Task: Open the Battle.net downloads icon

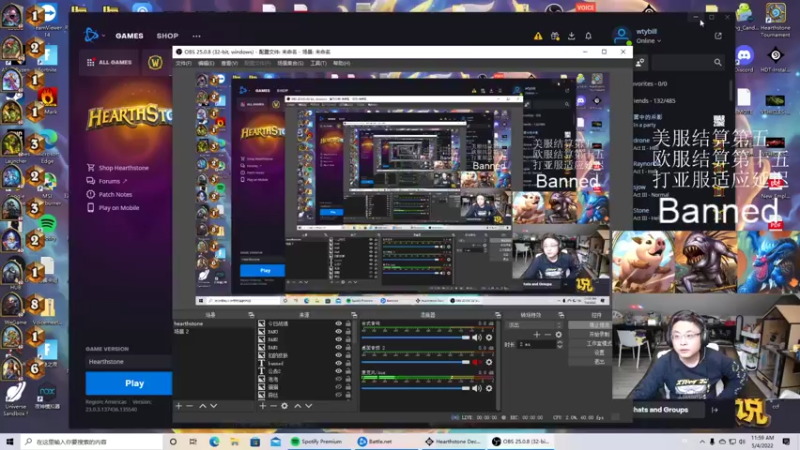Action: 571,36
